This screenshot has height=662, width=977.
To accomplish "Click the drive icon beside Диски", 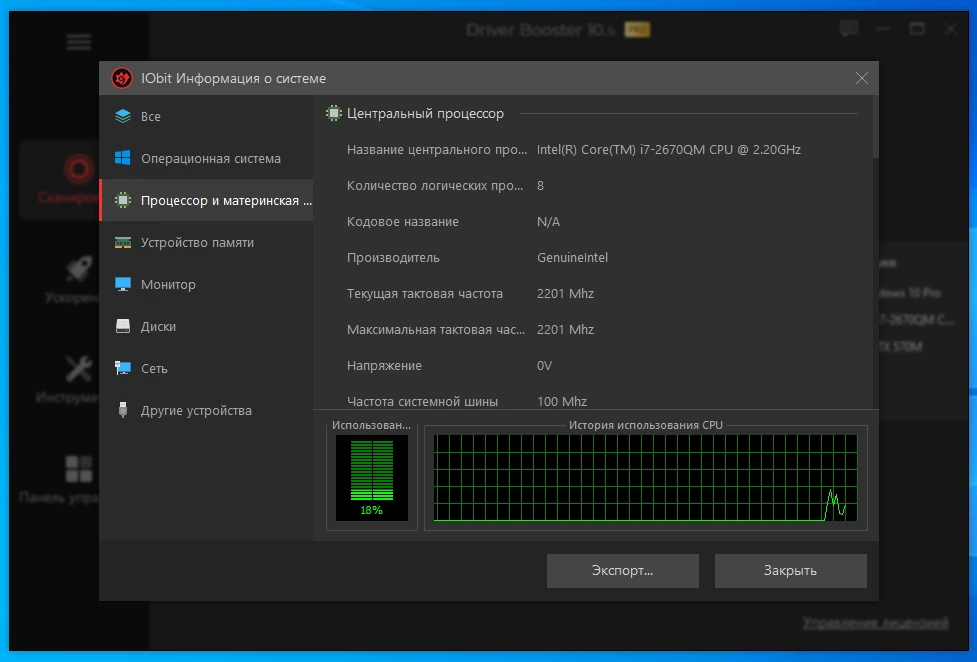I will 123,326.
